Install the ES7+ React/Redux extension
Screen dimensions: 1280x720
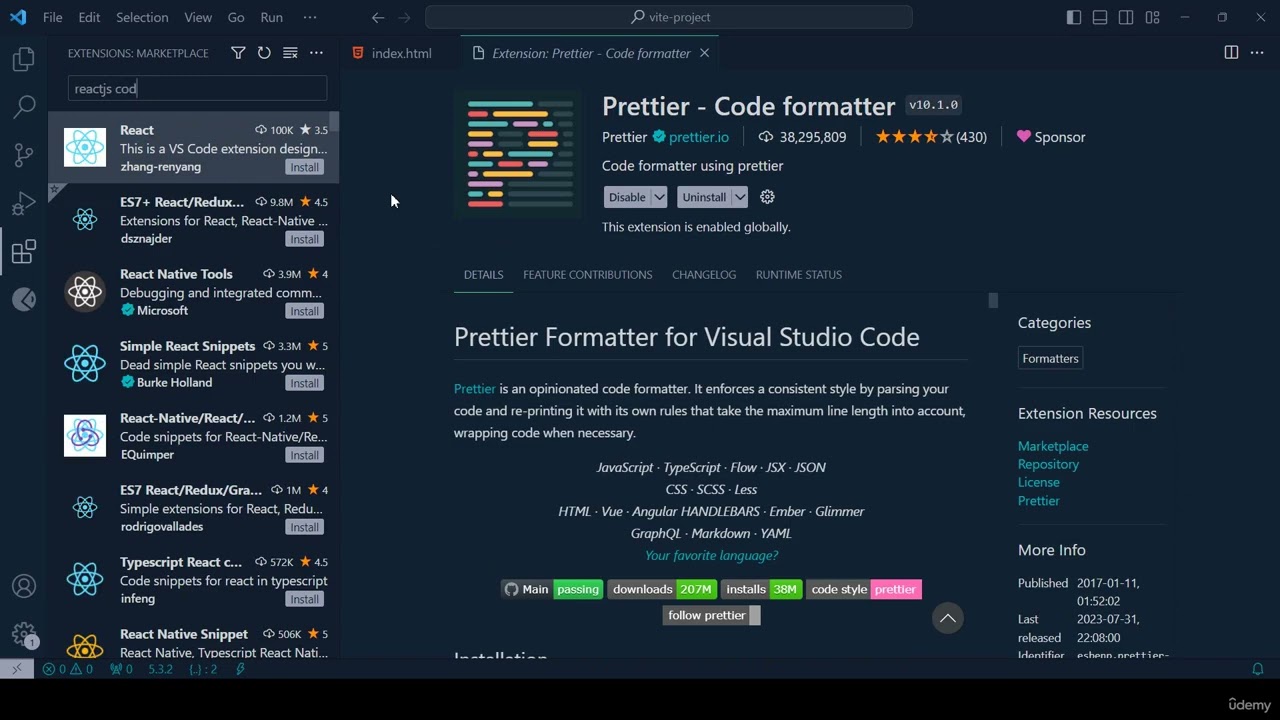304,239
